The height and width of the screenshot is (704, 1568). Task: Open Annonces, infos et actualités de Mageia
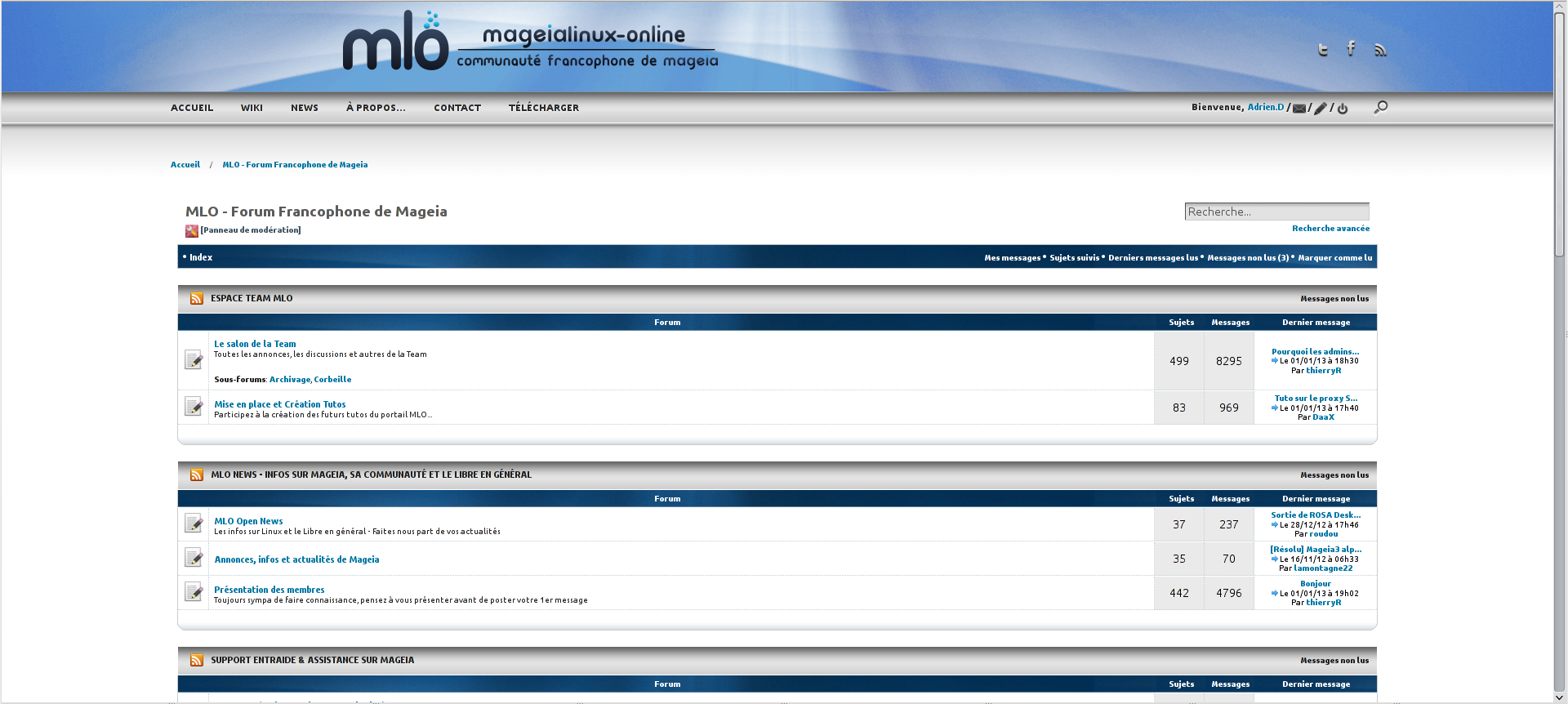click(296, 560)
